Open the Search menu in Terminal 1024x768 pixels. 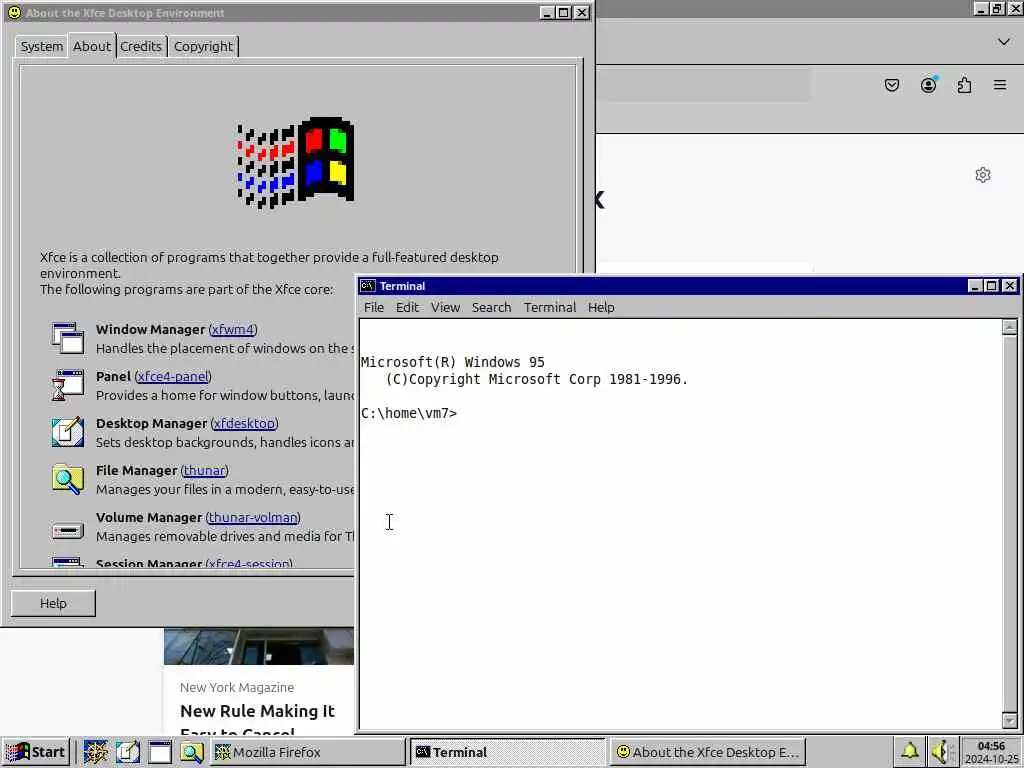[x=491, y=308]
